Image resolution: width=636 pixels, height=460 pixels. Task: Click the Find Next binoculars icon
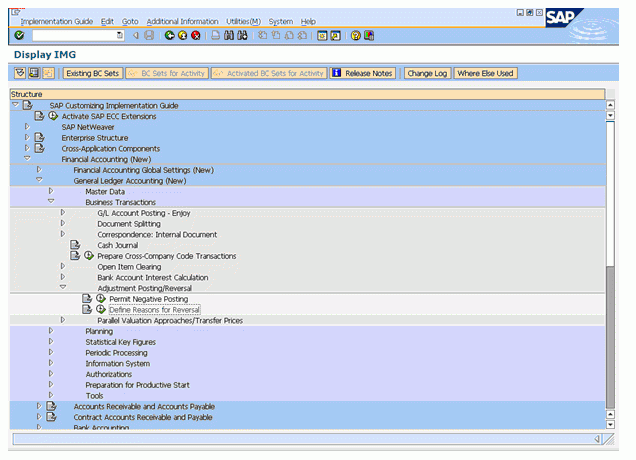click(242, 36)
